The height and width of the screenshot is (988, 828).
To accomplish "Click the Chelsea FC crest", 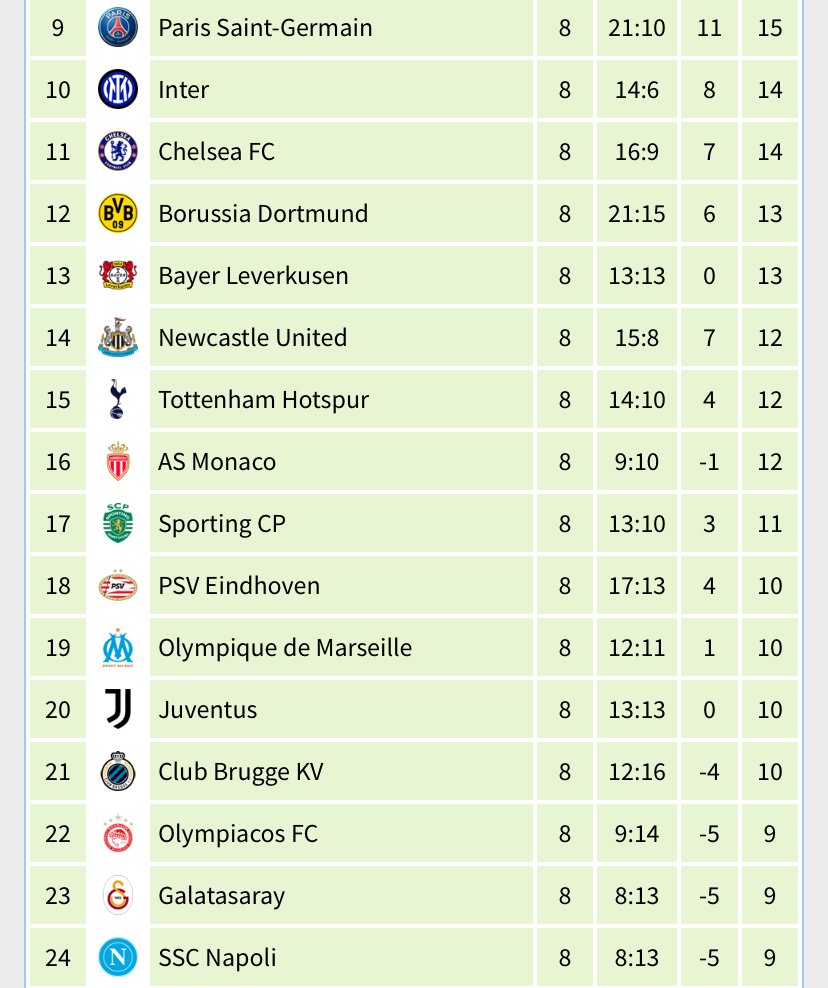I will (x=118, y=152).
